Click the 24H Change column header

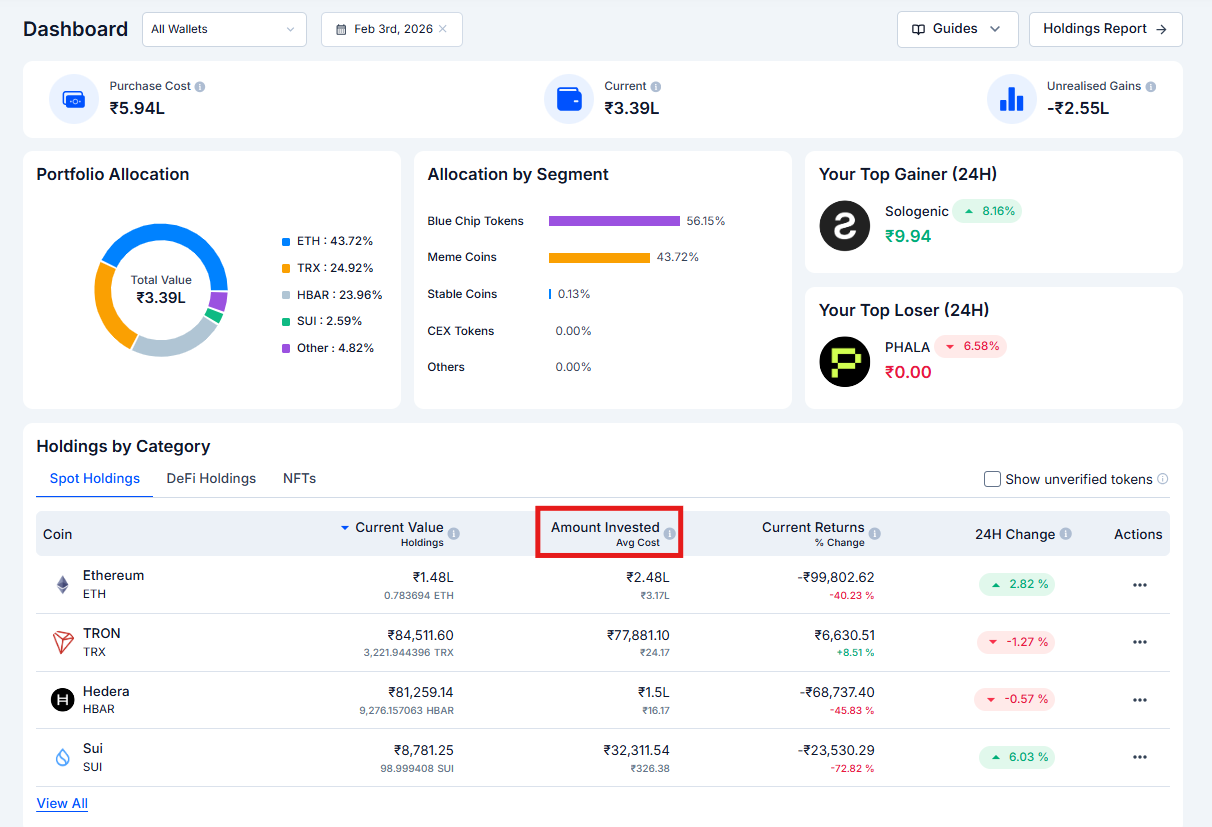(1015, 534)
